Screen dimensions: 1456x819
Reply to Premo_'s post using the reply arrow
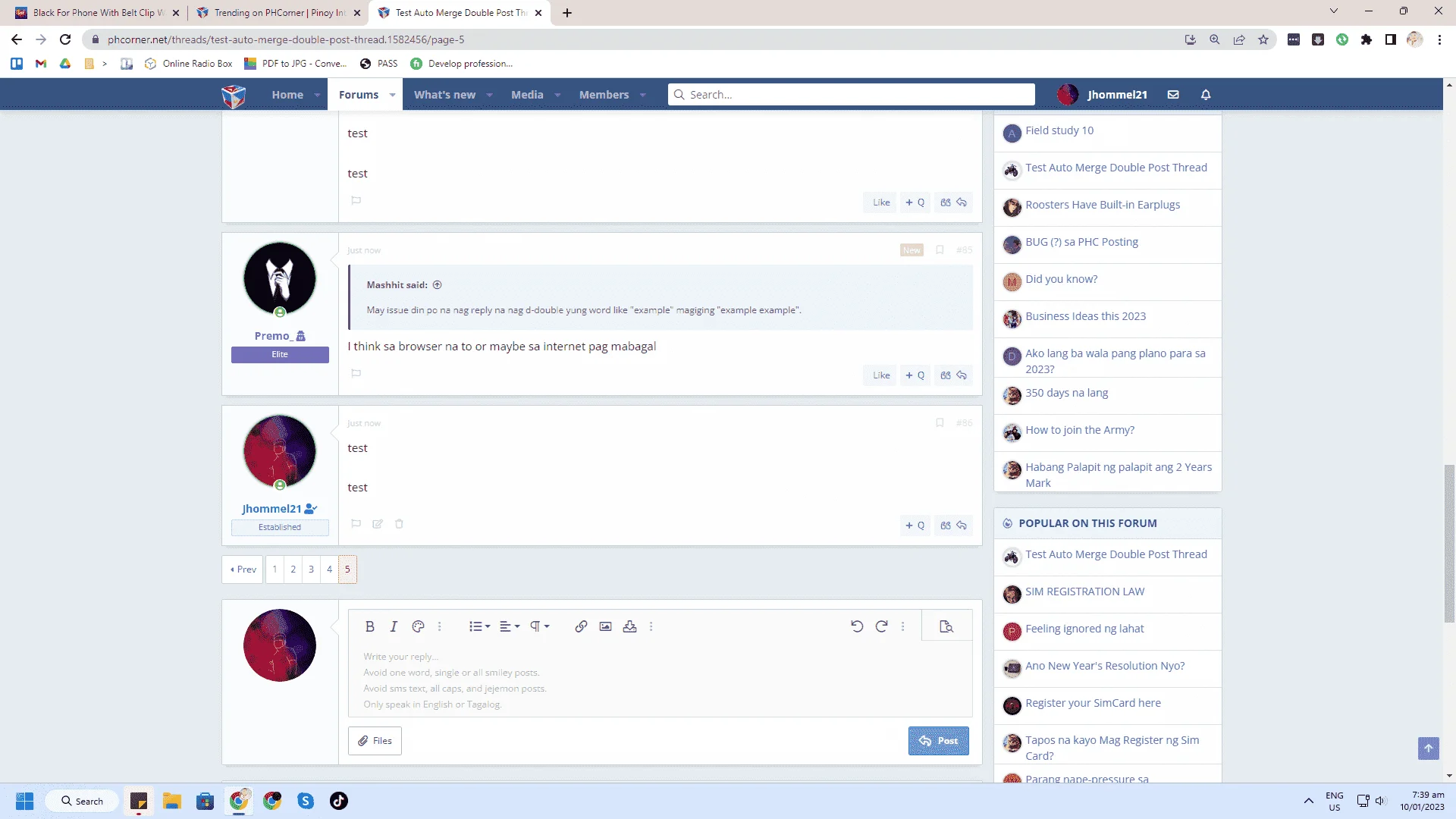tap(962, 375)
